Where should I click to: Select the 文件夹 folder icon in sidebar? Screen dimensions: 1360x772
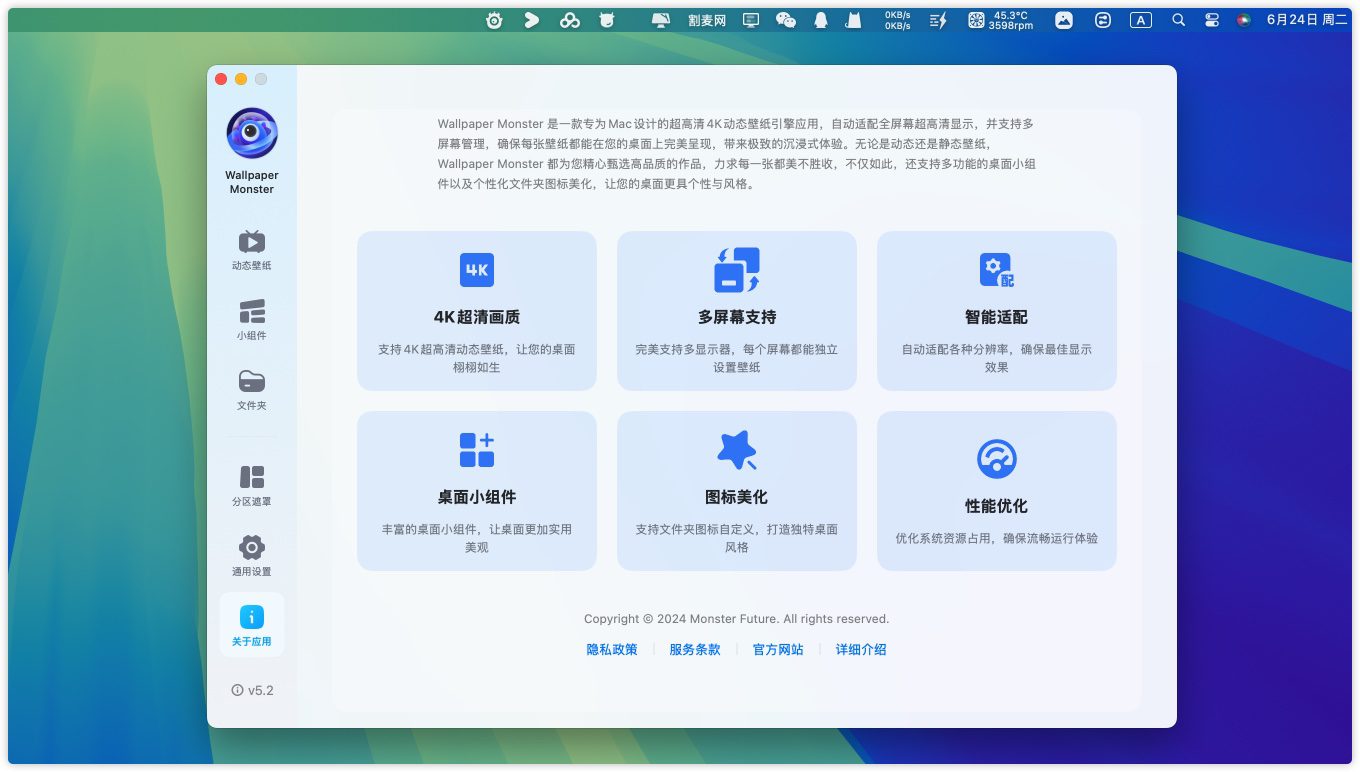coord(252,383)
